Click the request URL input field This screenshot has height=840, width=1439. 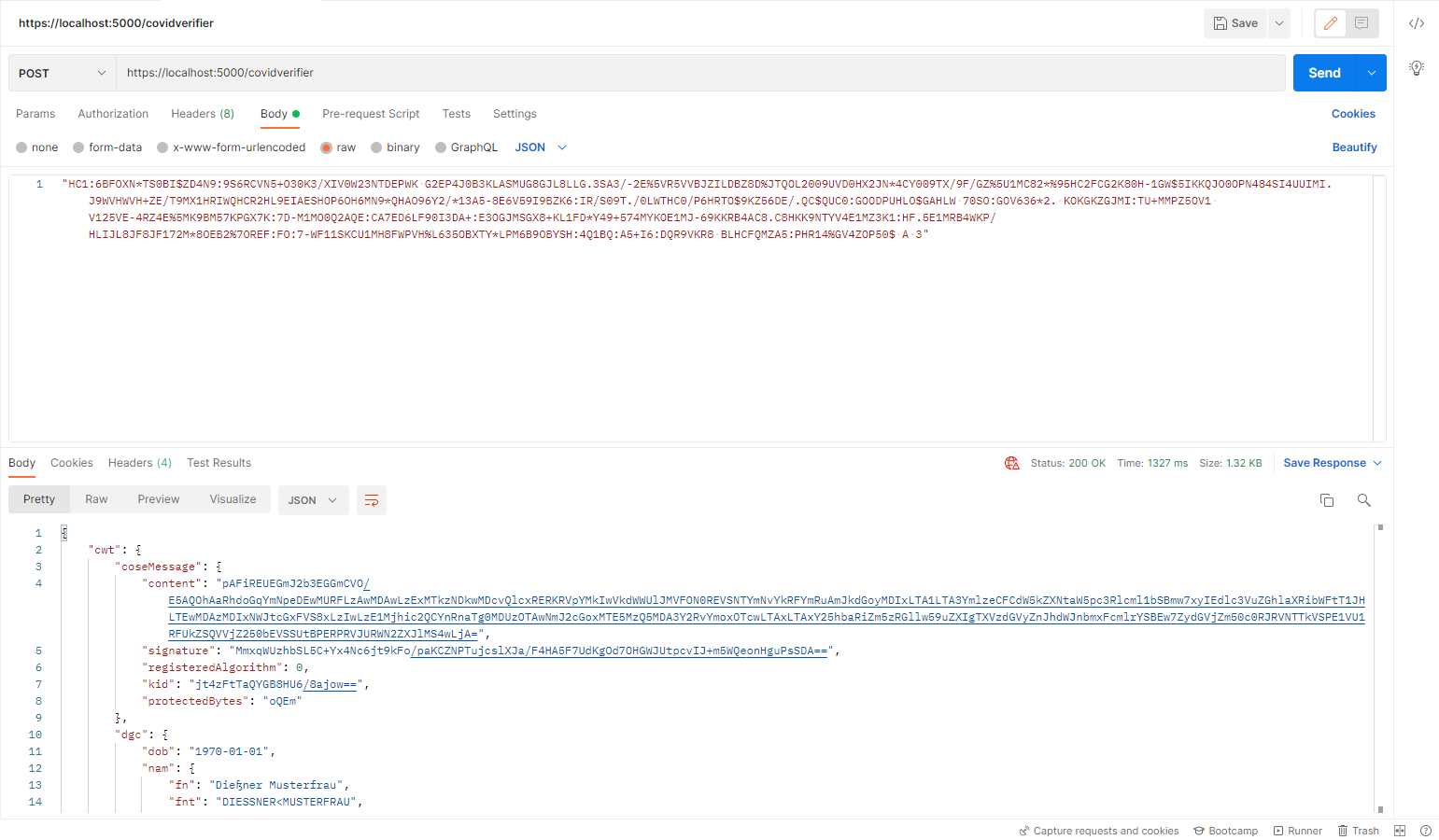(700, 73)
